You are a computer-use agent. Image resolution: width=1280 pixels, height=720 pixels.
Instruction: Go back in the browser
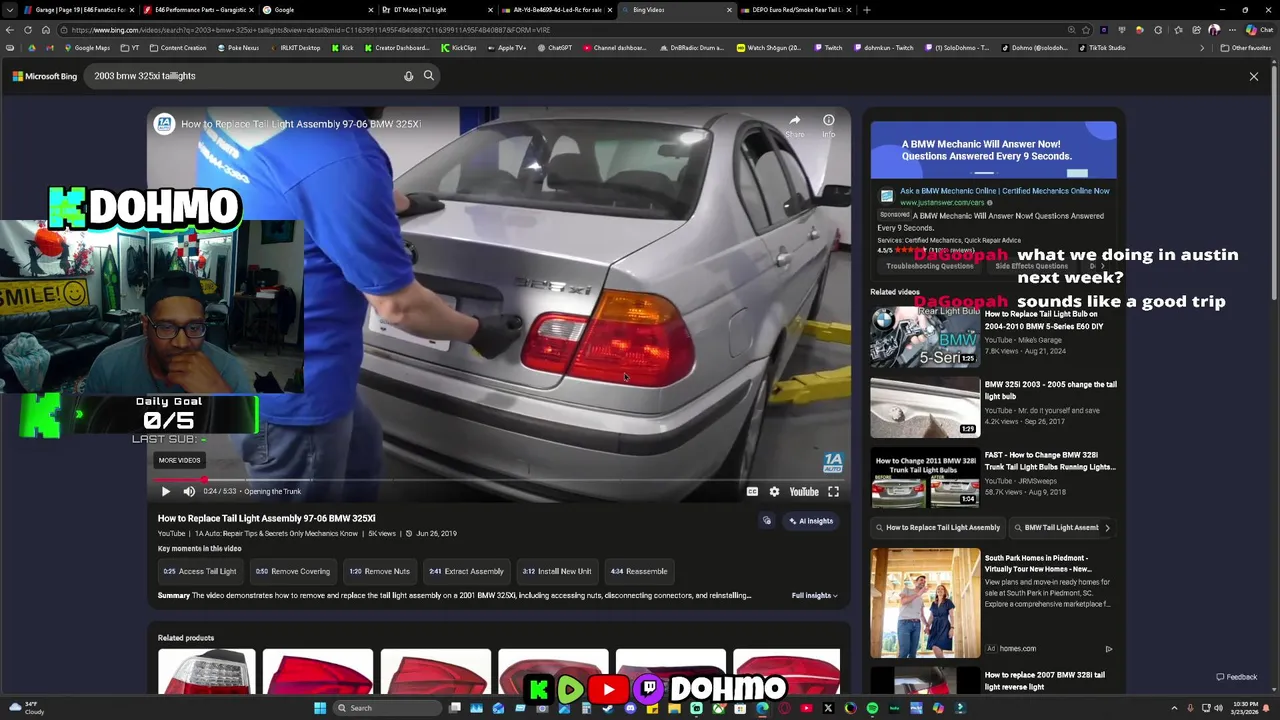[10, 30]
